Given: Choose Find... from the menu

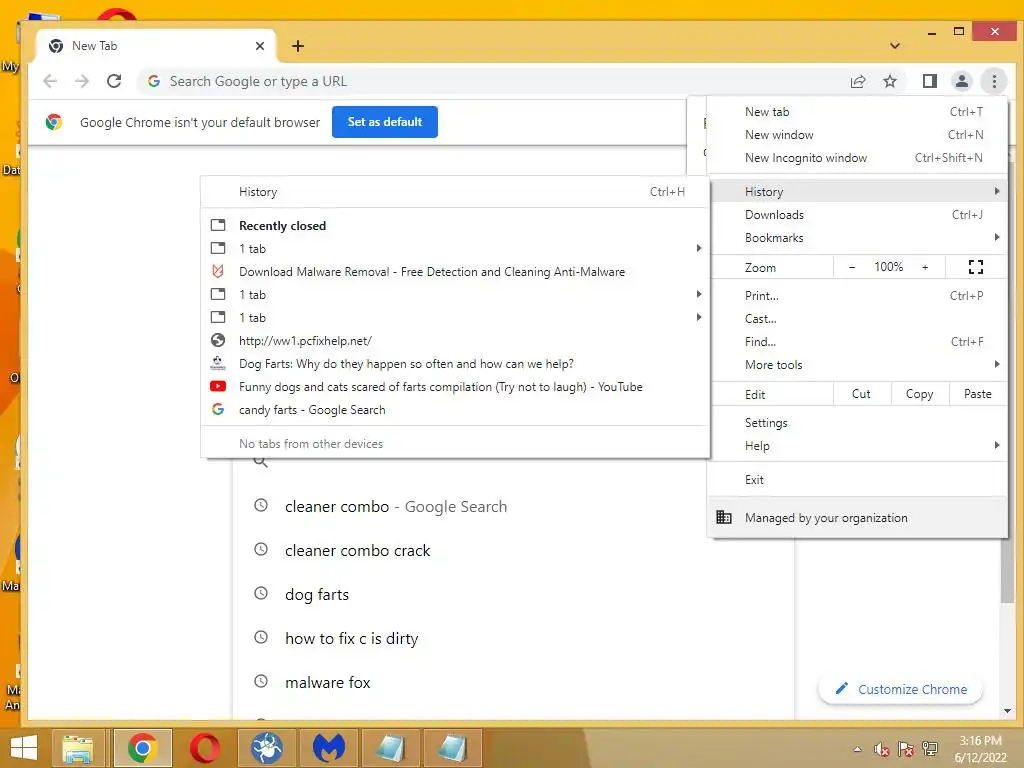Looking at the screenshot, I should pos(857,341).
